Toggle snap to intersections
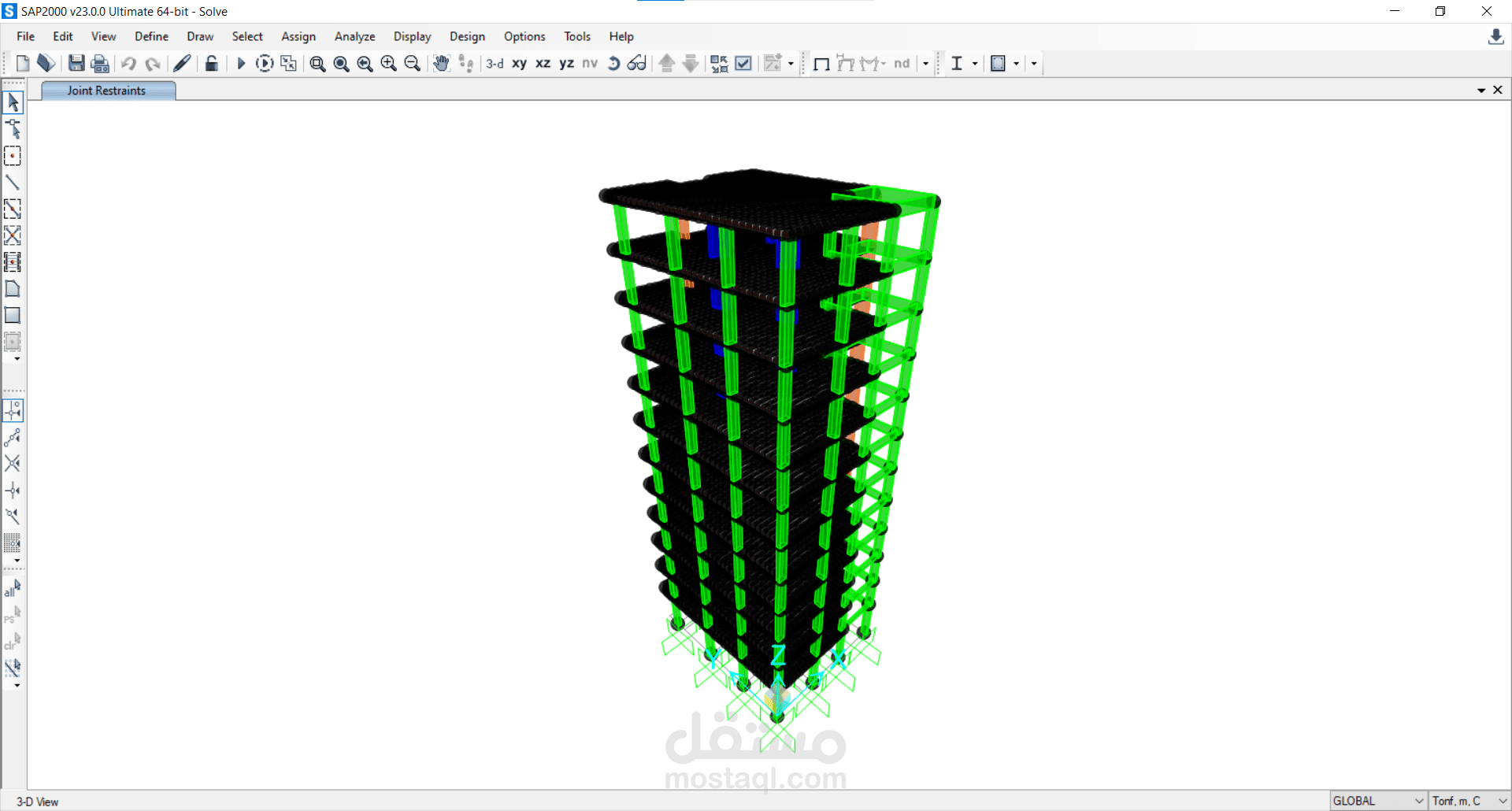This screenshot has width=1512, height=811. 13,464
